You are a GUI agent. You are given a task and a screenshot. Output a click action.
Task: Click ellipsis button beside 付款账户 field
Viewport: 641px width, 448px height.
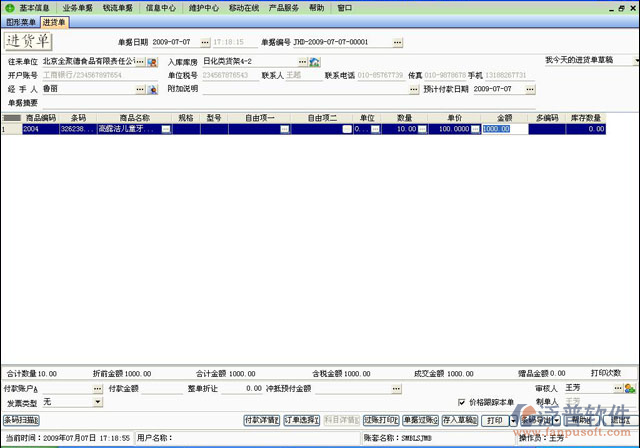tap(97, 388)
